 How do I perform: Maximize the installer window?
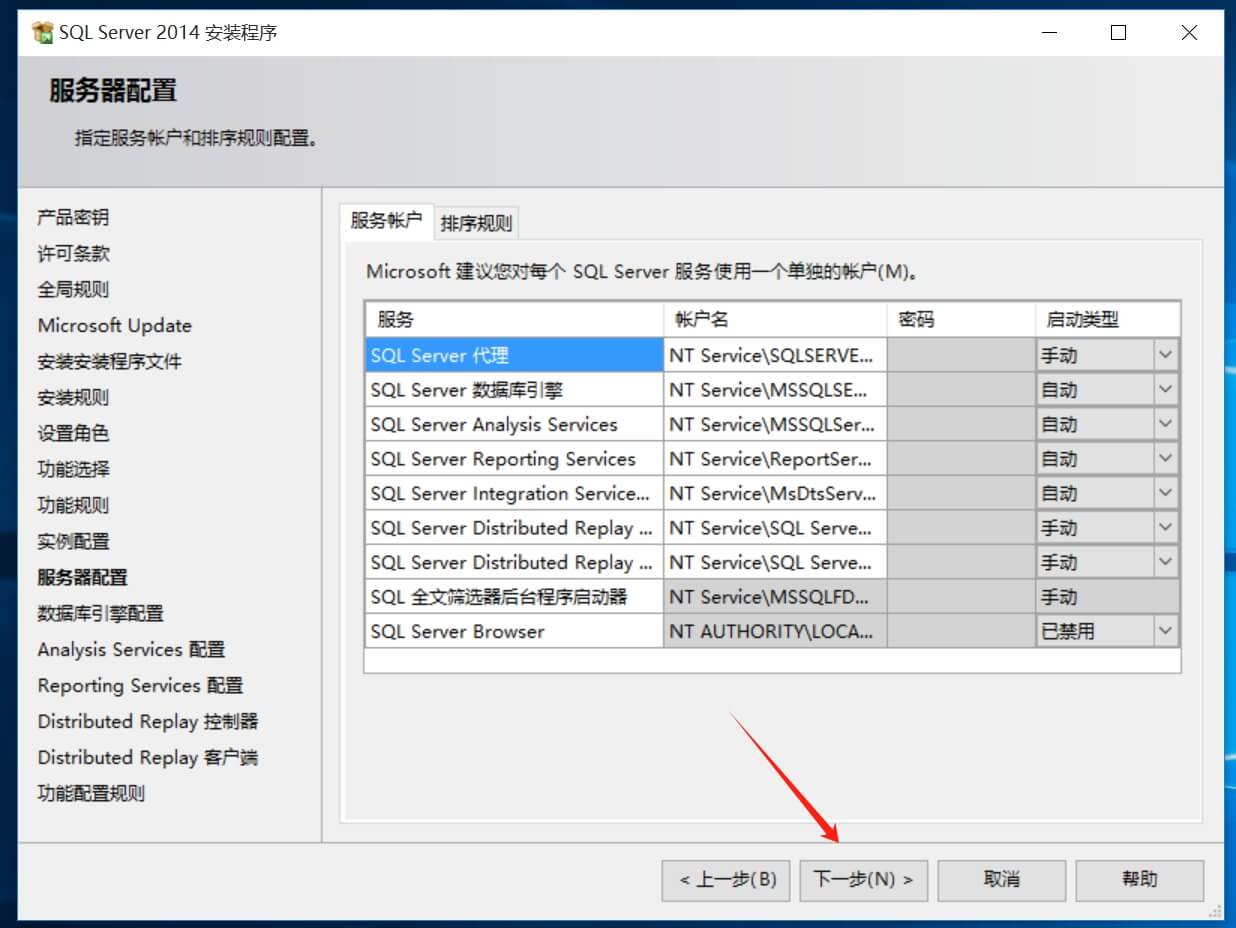pos(1118,33)
